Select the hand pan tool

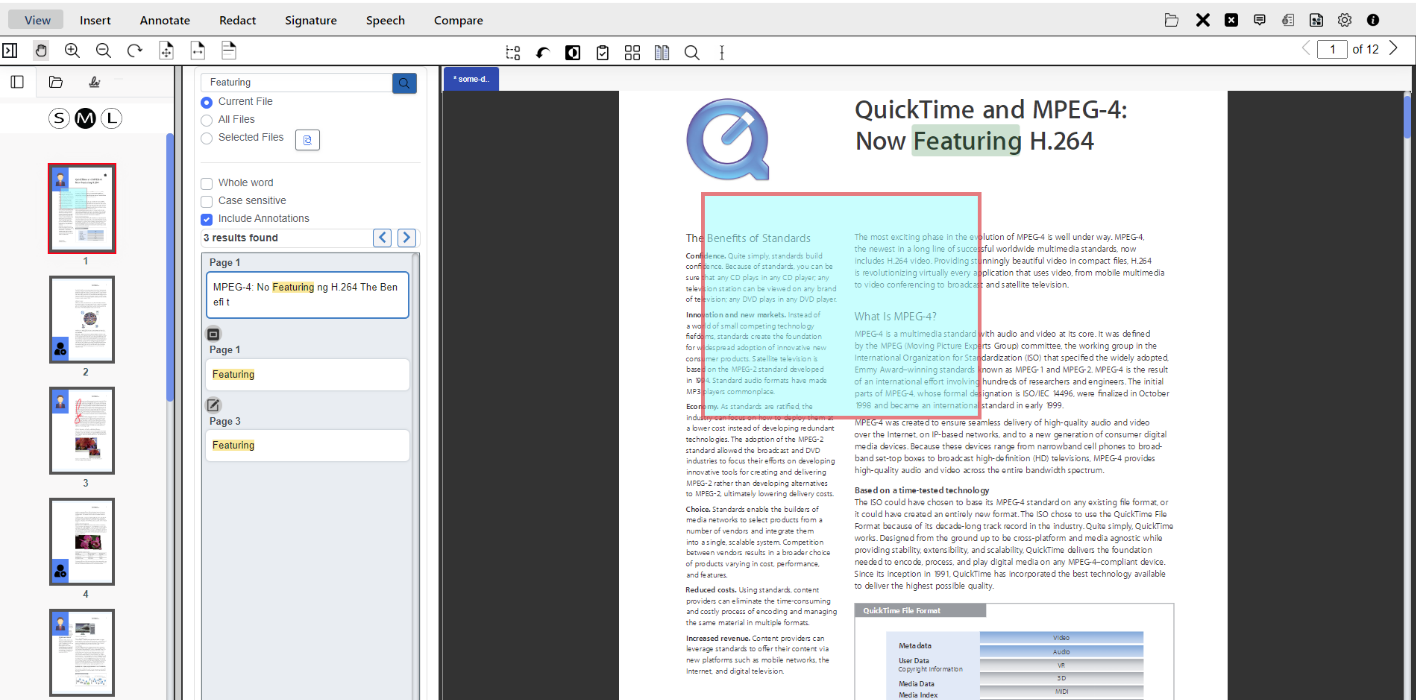[41, 50]
